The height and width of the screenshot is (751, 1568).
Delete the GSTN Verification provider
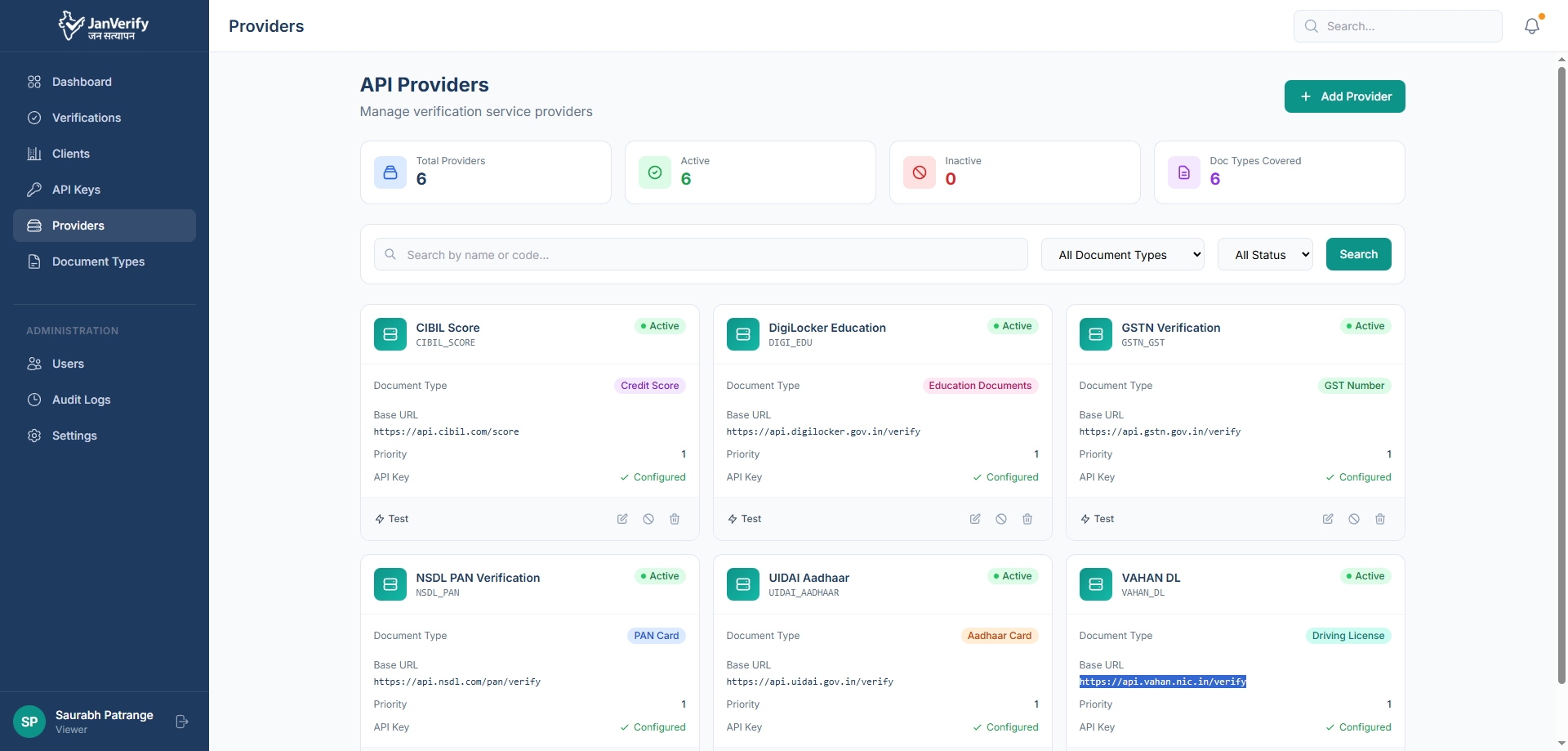click(1380, 519)
